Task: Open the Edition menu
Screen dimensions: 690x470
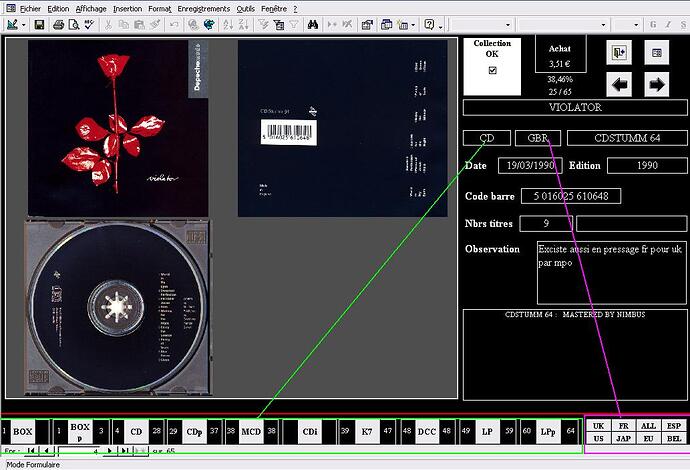Action: 58,9
